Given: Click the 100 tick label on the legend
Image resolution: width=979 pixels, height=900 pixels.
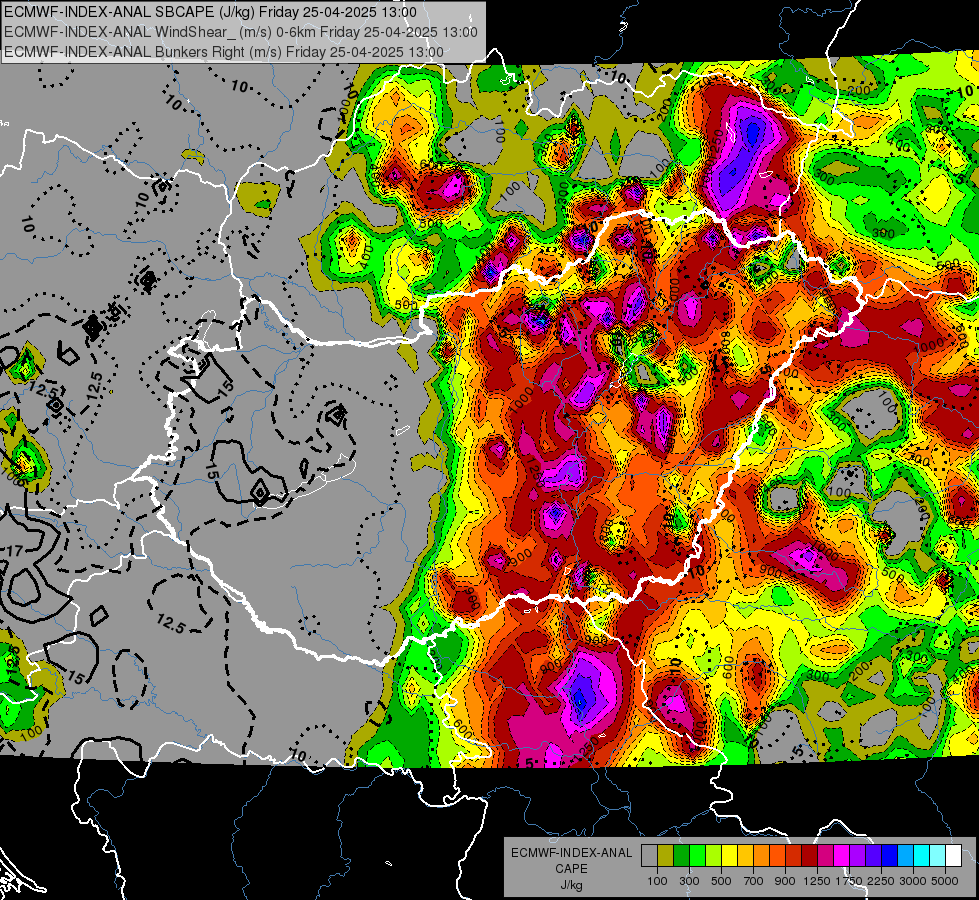Looking at the screenshot, I should tap(657, 881).
